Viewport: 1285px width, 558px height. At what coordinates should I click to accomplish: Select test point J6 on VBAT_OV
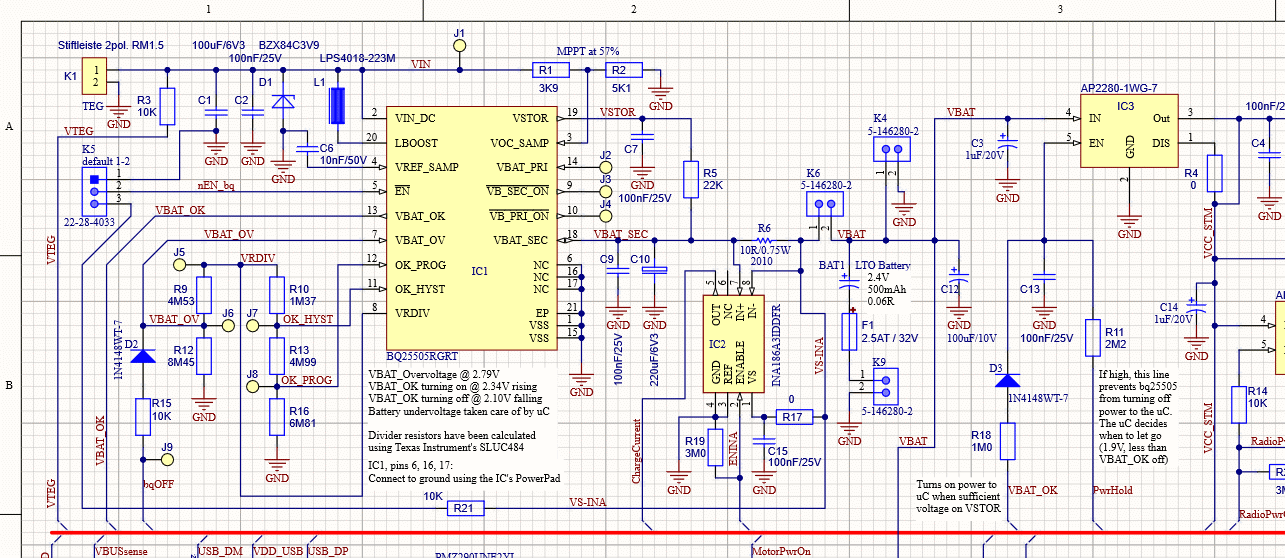(228, 326)
